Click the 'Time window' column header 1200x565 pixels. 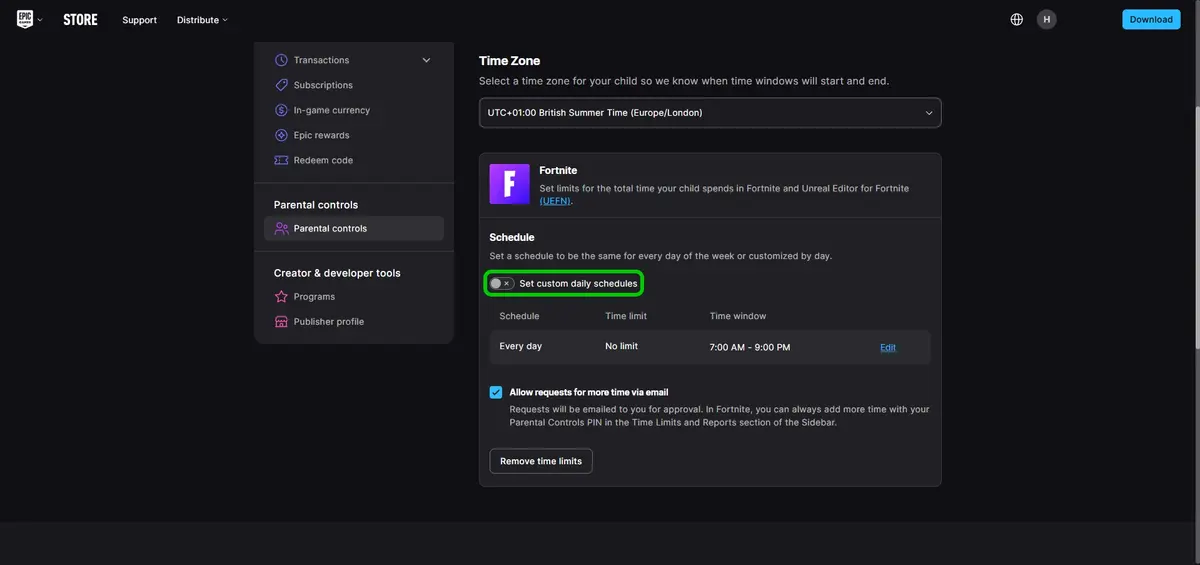click(x=738, y=316)
